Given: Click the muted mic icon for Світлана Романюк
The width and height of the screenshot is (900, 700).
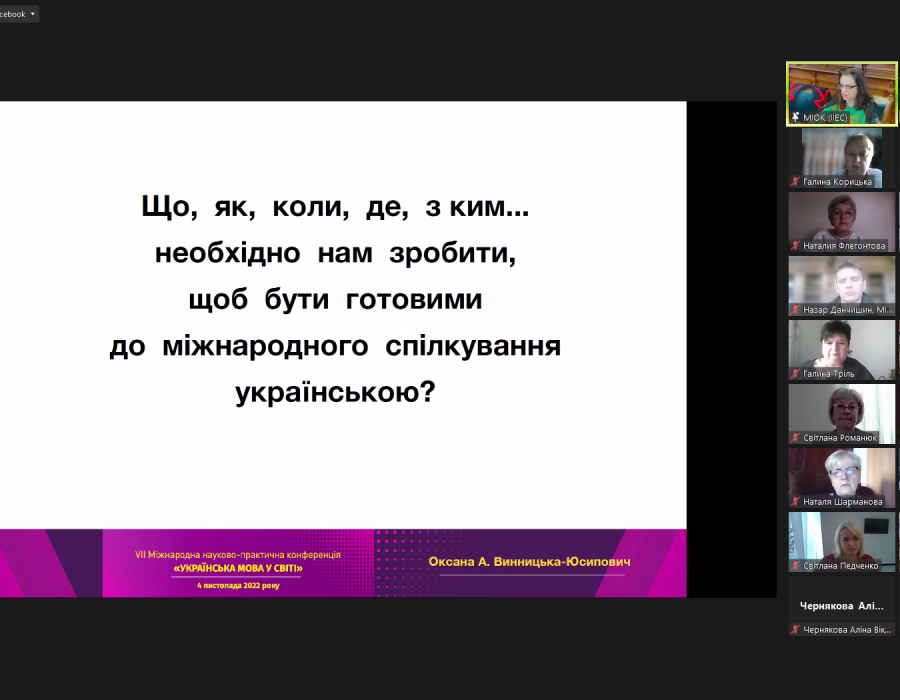Looking at the screenshot, I should pos(796,438).
